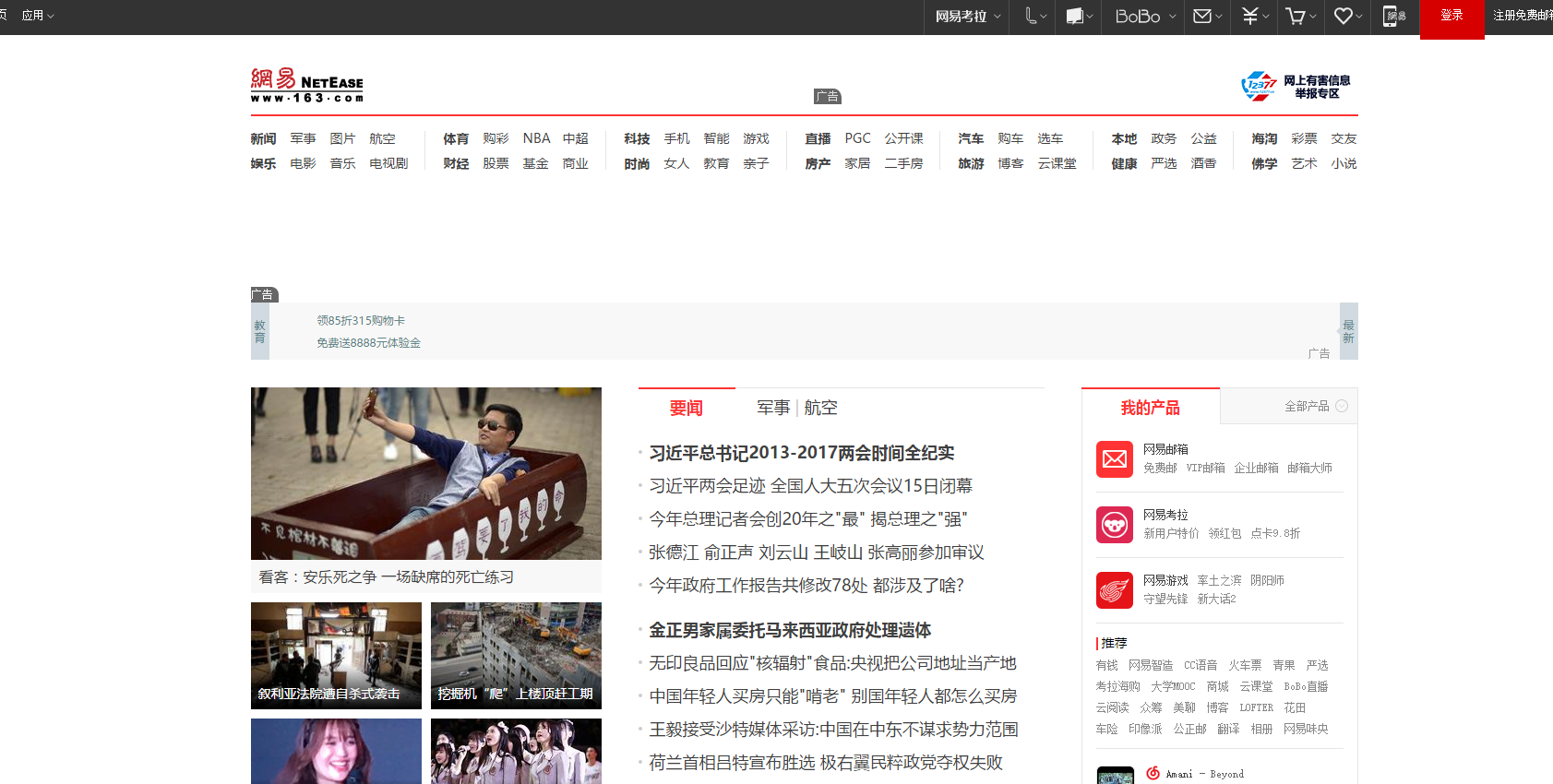The image size is (1553, 784).
Task: Open the red NetEase Mail product icon
Action: (1114, 459)
